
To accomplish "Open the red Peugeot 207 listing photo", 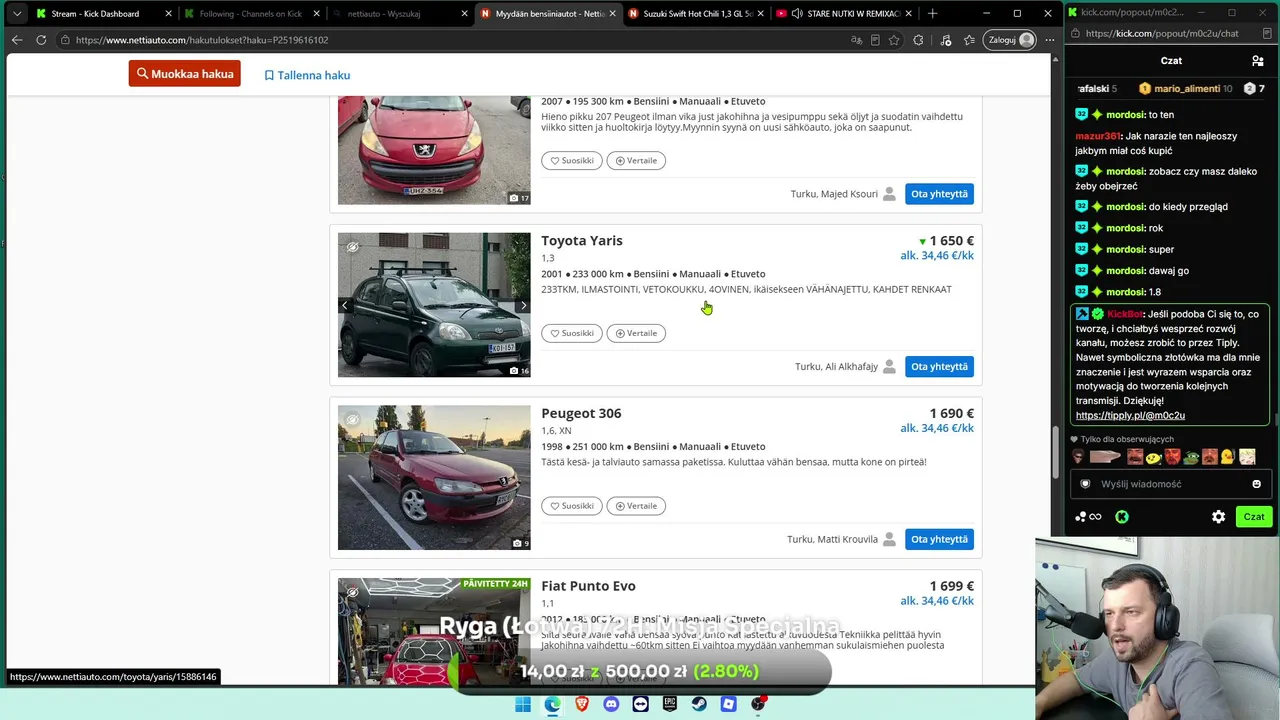I will [434, 150].
